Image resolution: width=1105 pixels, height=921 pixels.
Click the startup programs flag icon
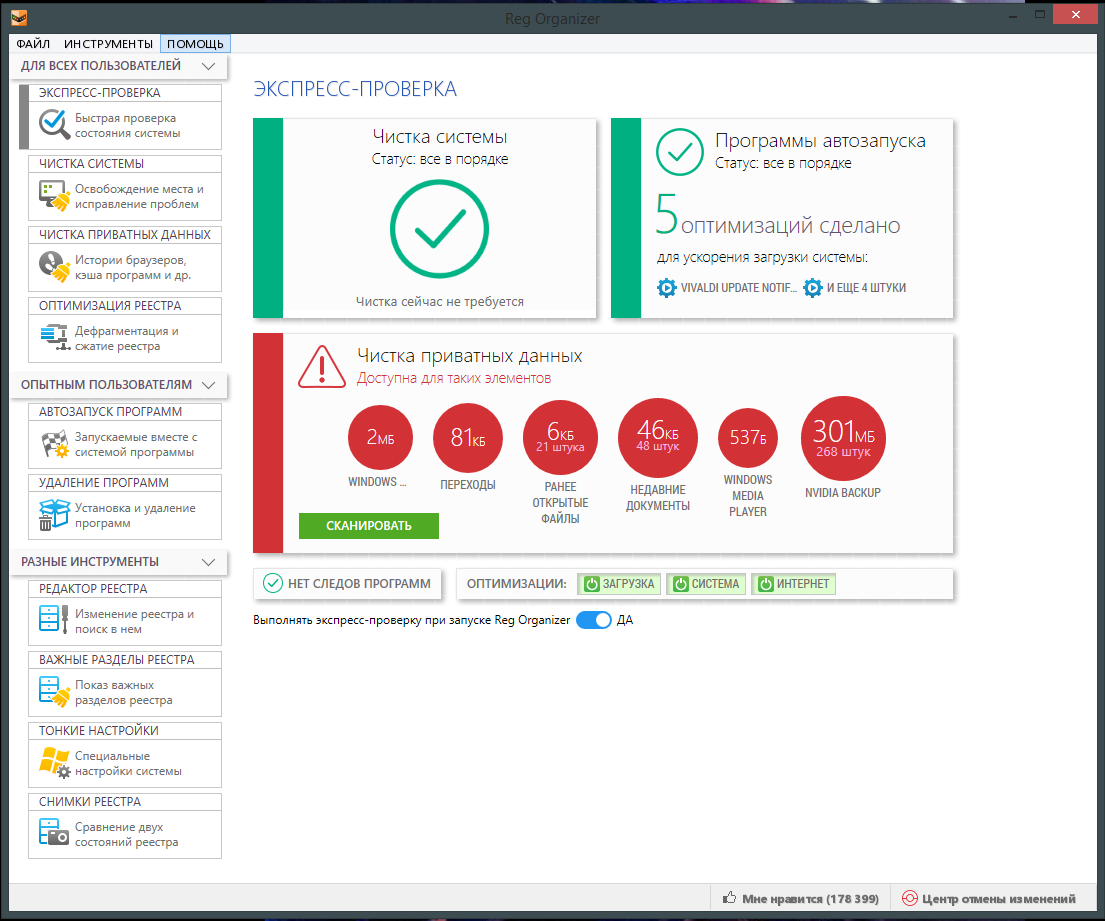tap(54, 444)
